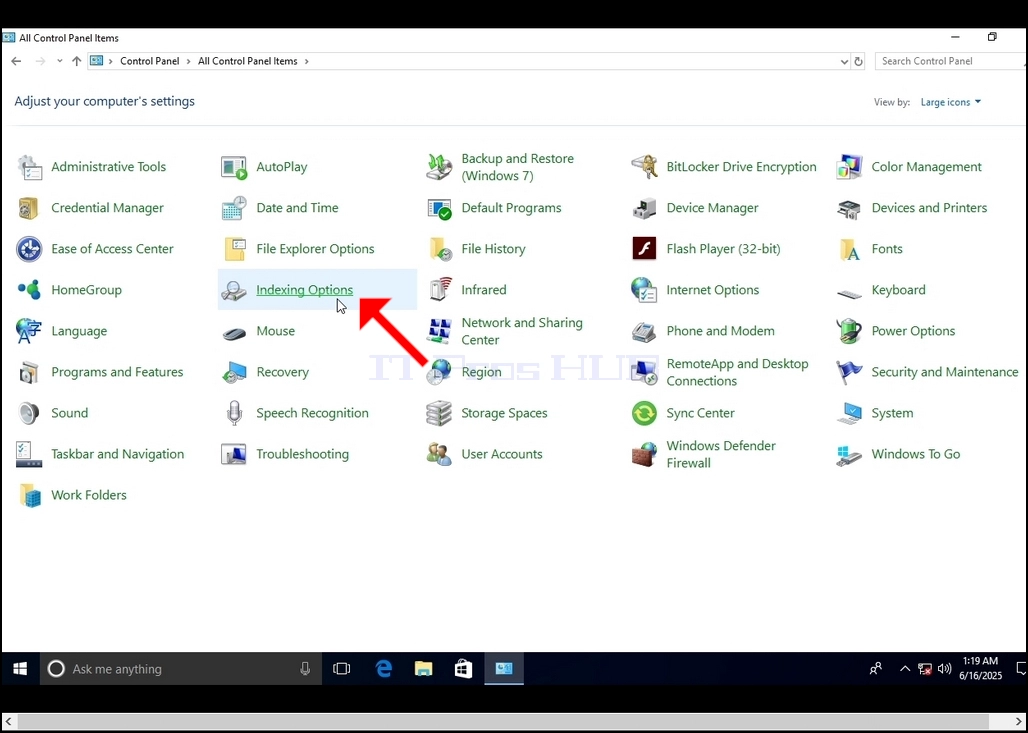Screen dimensions: 1028x733
Task: Click the back navigation arrow
Action: (16, 61)
